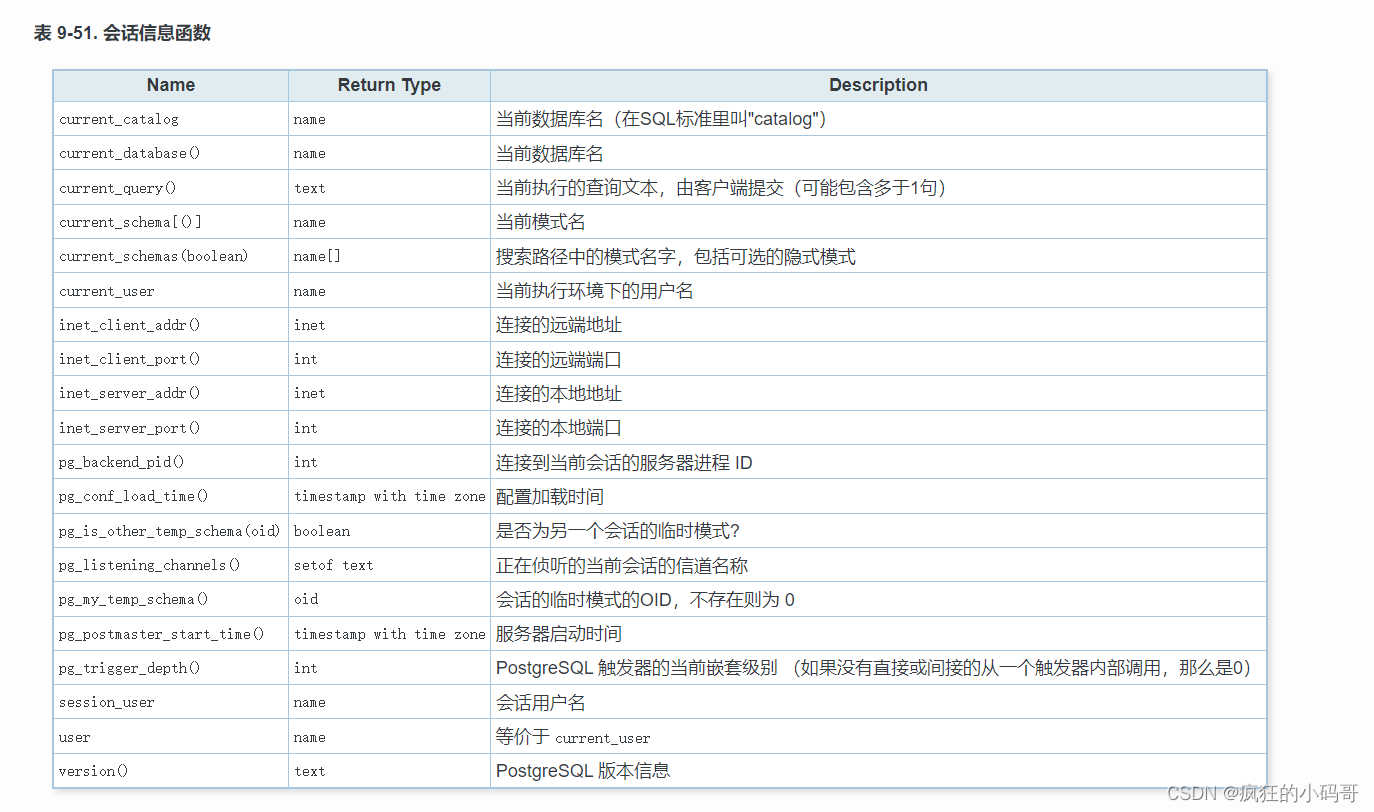Select the pg_backend_pid() cell
The height and width of the screenshot is (812, 1374).
[171, 462]
